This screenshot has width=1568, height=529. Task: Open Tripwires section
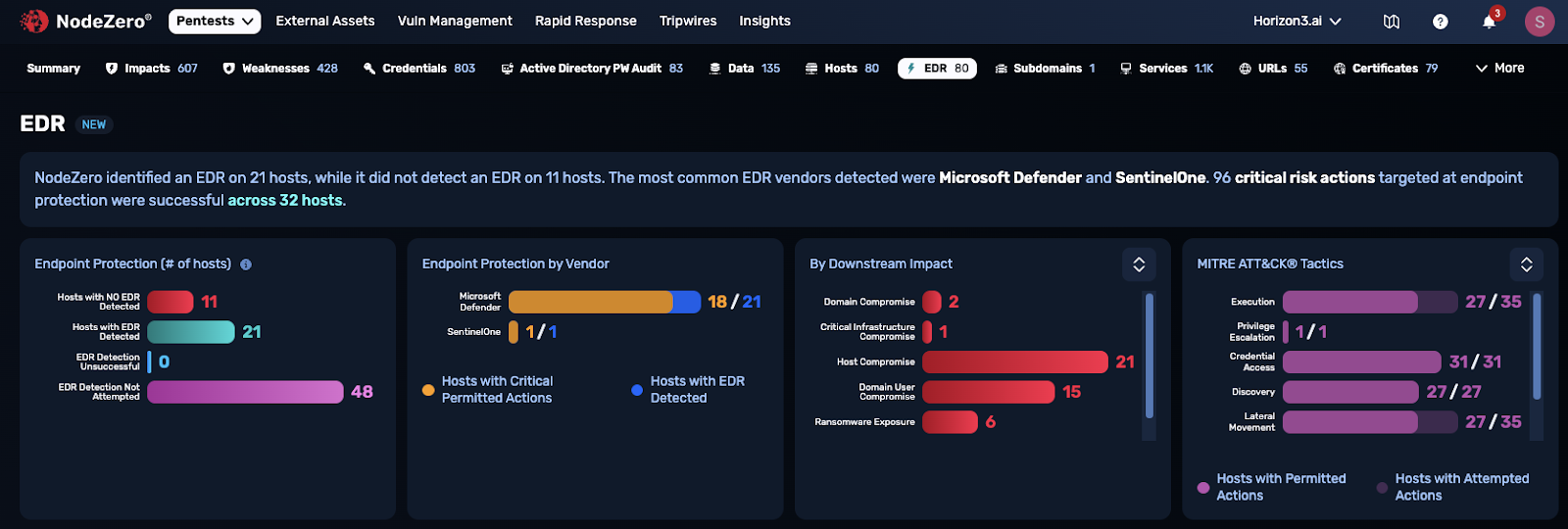pyautogui.click(x=688, y=21)
